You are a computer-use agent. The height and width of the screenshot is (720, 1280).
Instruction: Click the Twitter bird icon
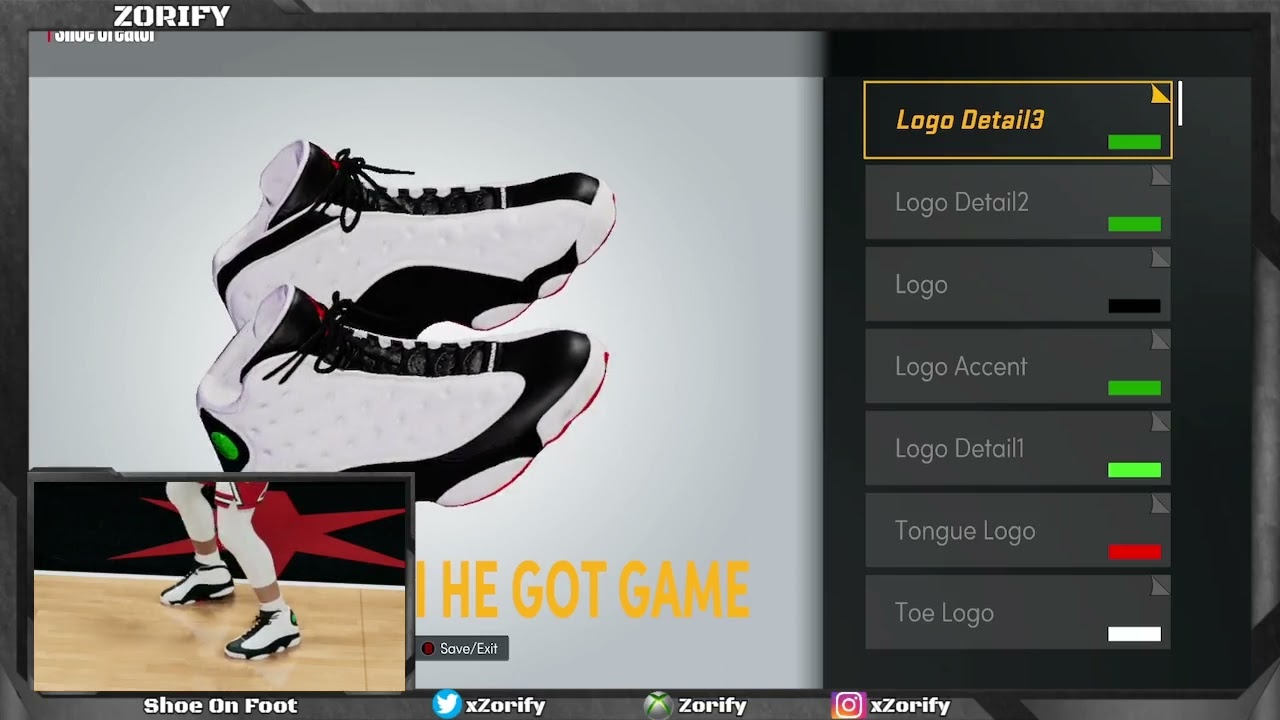click(446, 705)
